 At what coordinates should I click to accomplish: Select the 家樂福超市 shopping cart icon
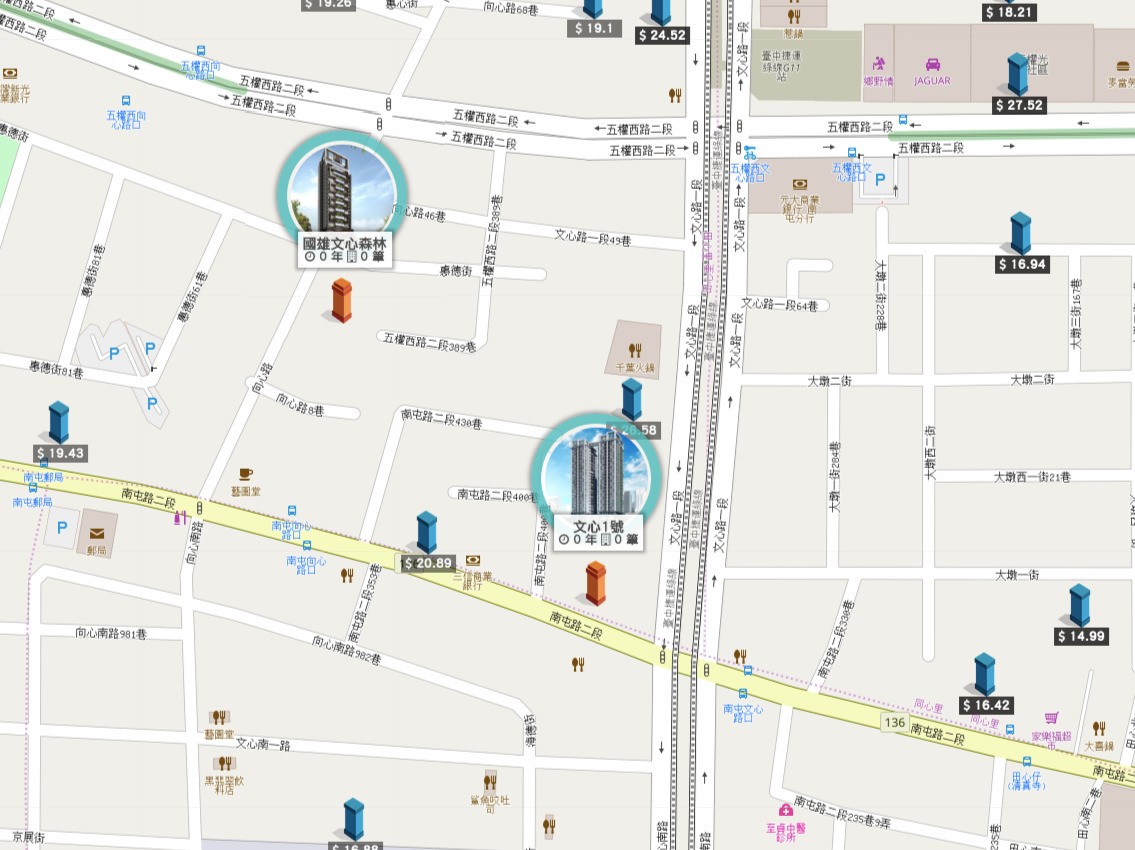point(1052,717)
